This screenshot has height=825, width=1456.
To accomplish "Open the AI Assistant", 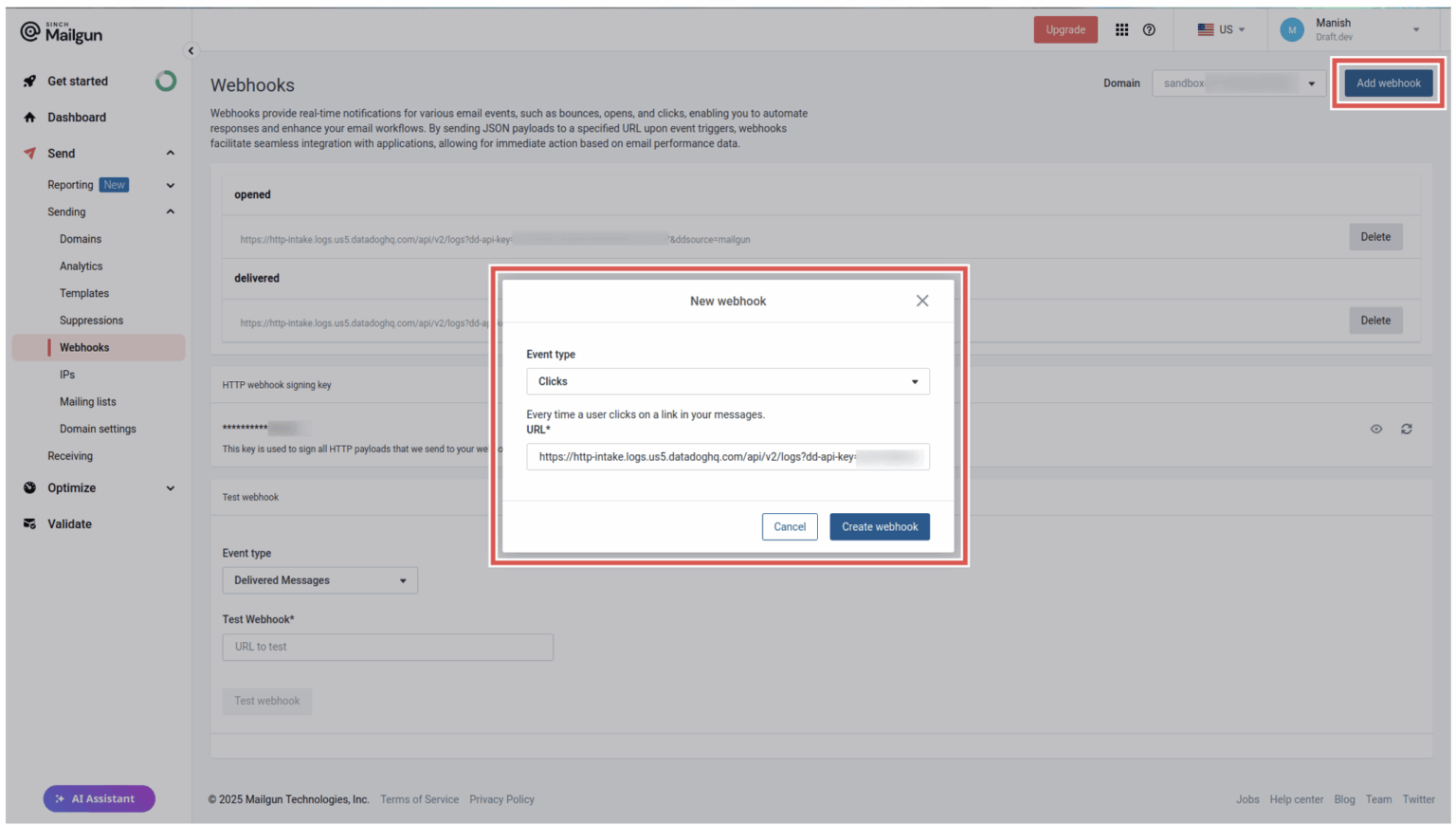I will click(x=99, y=798).
